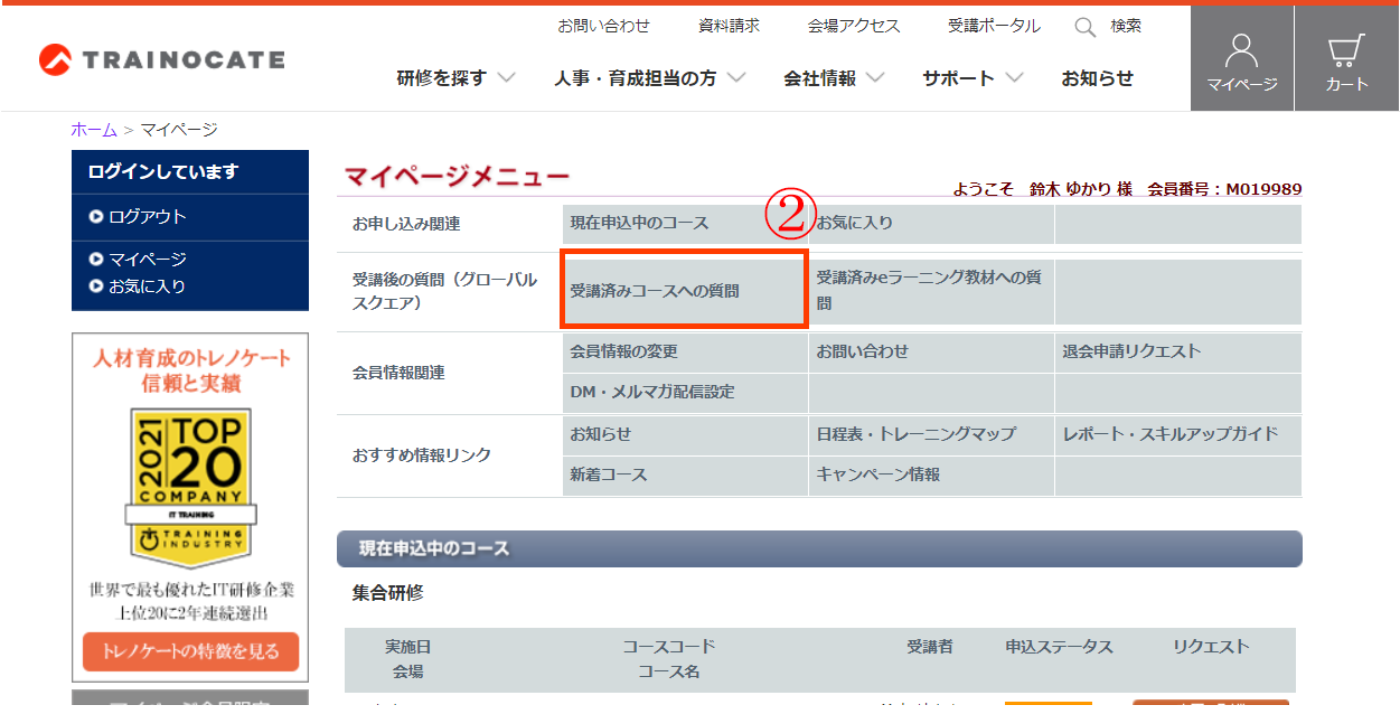
Task: Click the 受講後の質問（グローバルスクエア） row label
Action: click(445, 292)
